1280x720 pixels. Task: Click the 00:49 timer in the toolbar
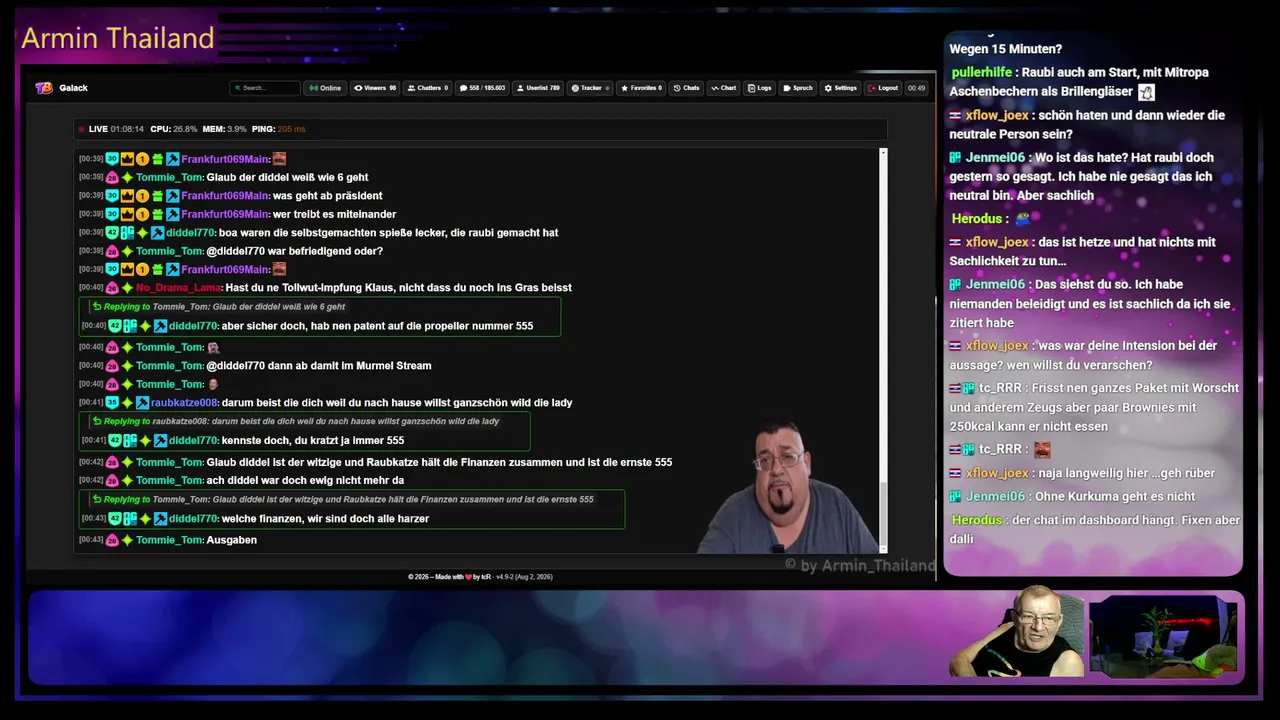tap(917, 88)
